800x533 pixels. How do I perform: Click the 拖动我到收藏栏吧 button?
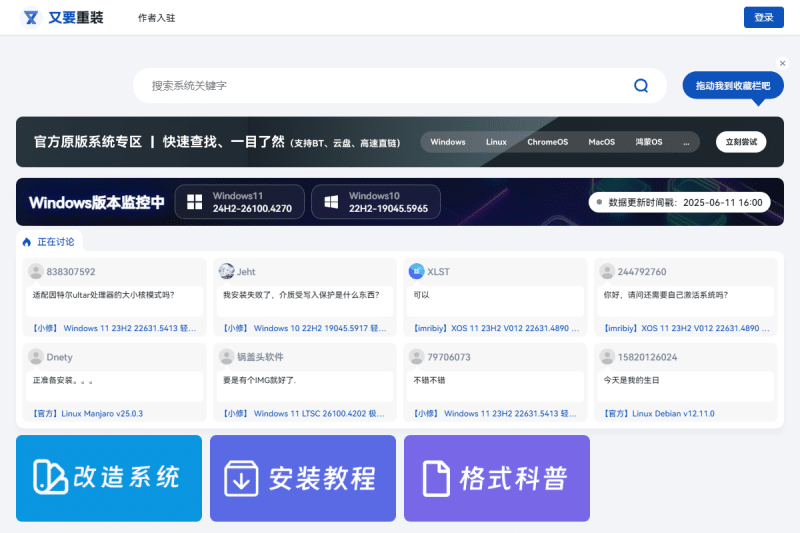click(733, 86)
